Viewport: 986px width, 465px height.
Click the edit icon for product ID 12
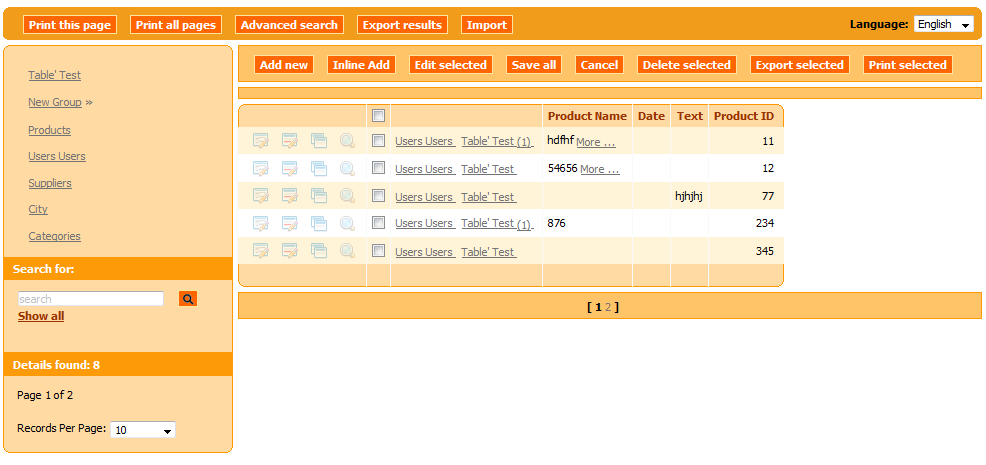click(260, 169)
